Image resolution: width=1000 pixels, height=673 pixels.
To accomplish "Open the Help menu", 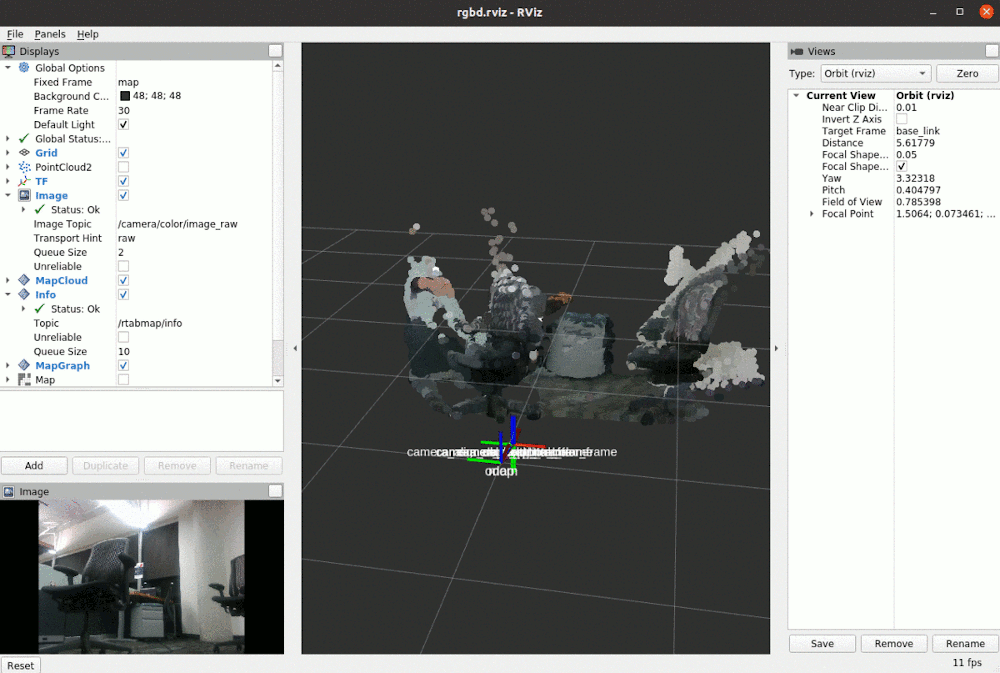I will coord(88,33).
